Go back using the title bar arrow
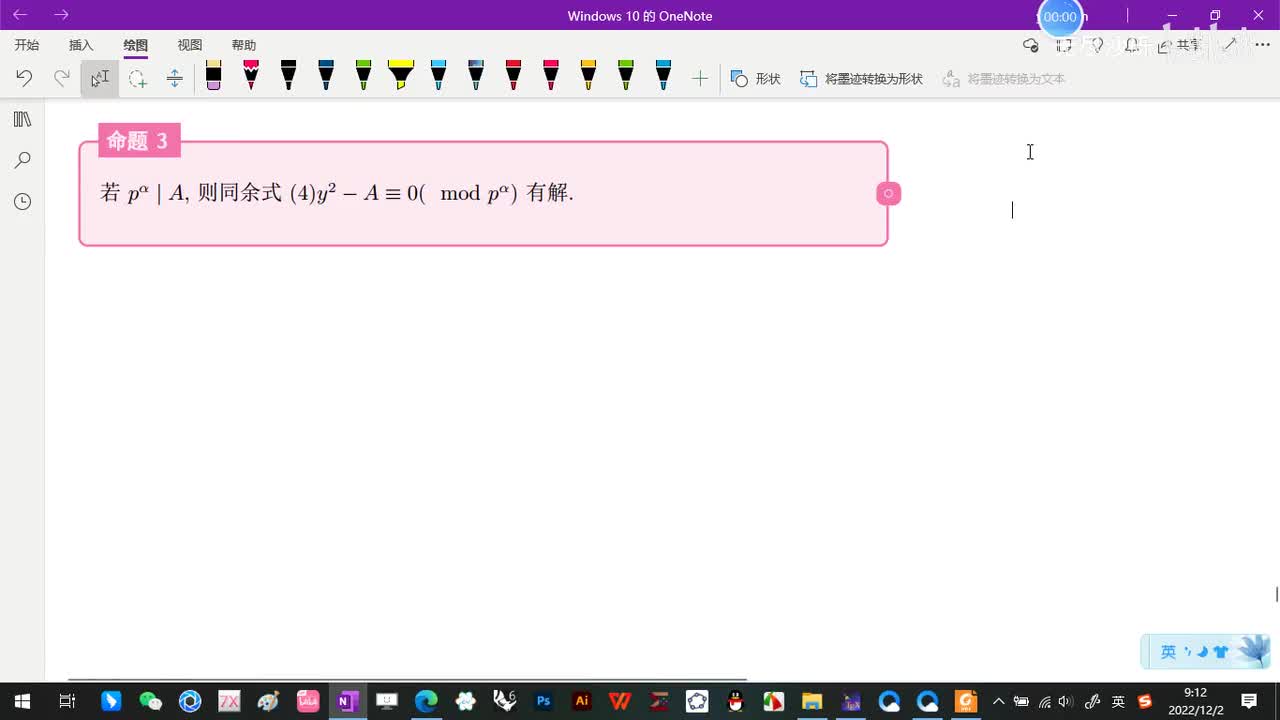The width and height of the screenshot is (1280, 720). 20,15
